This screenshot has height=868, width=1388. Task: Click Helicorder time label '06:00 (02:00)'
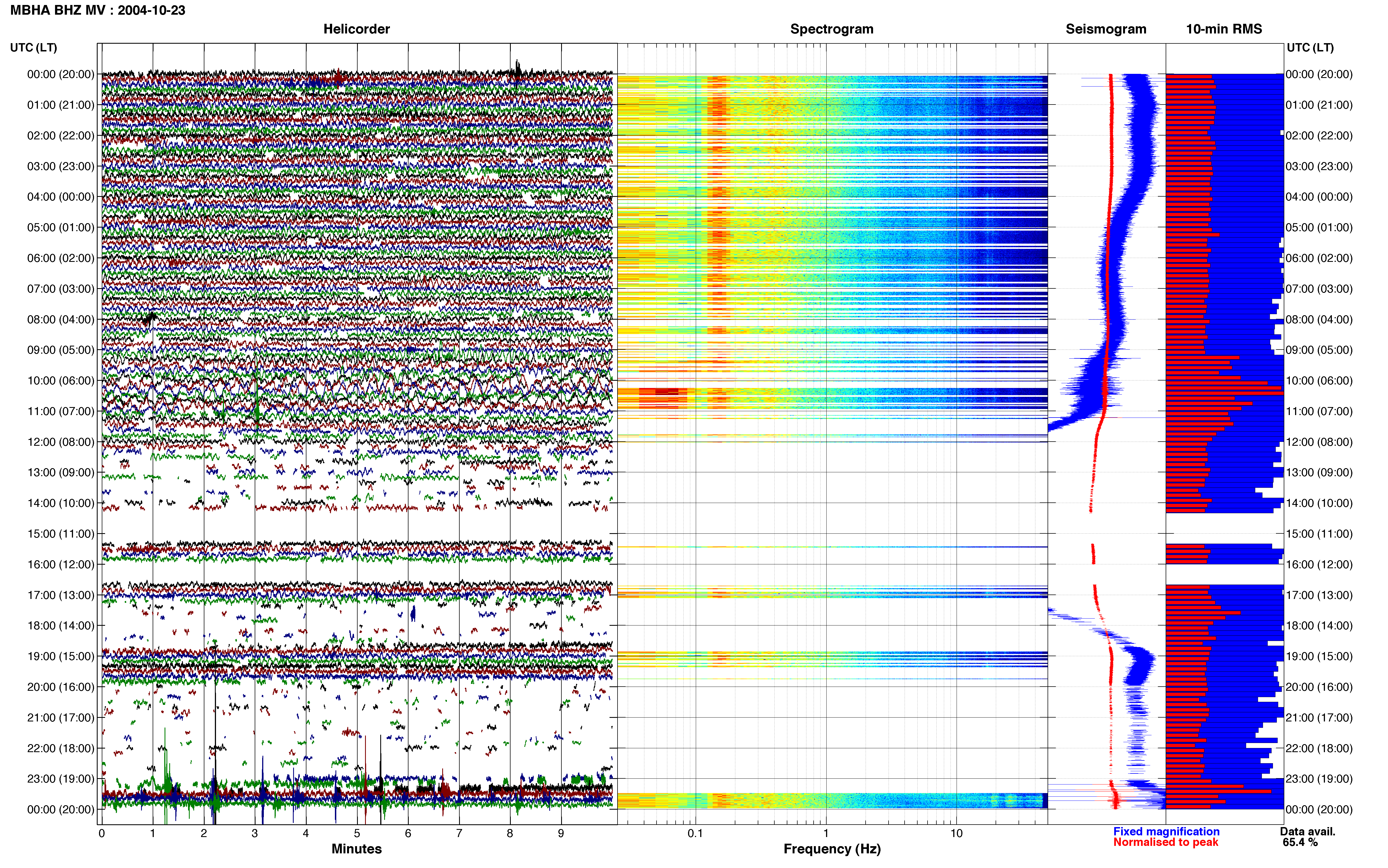(x=61, y=258)
